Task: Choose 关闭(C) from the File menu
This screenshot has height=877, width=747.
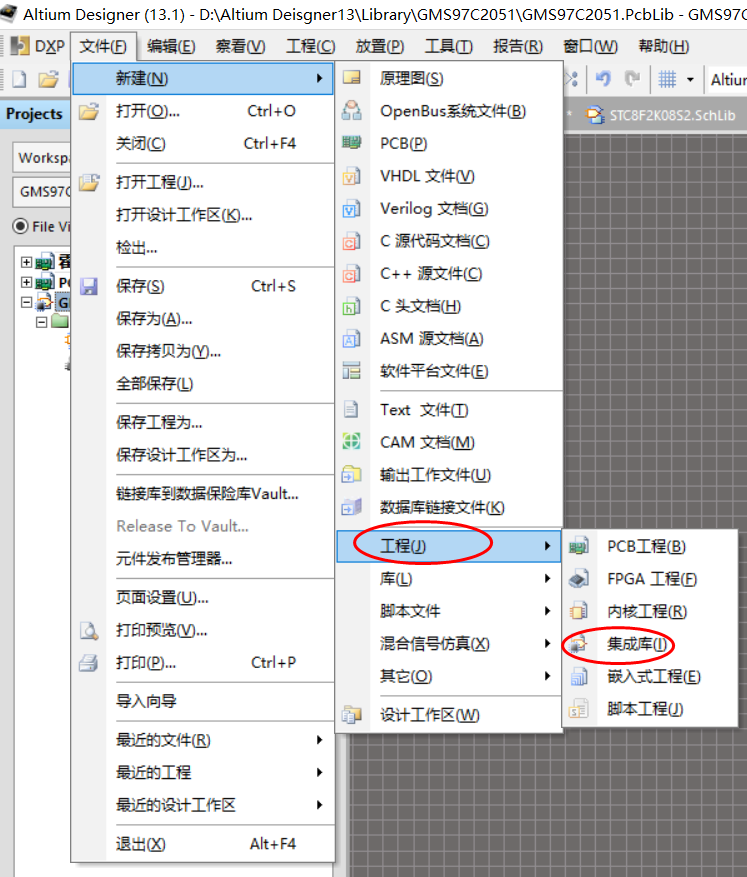Action: 204,143
